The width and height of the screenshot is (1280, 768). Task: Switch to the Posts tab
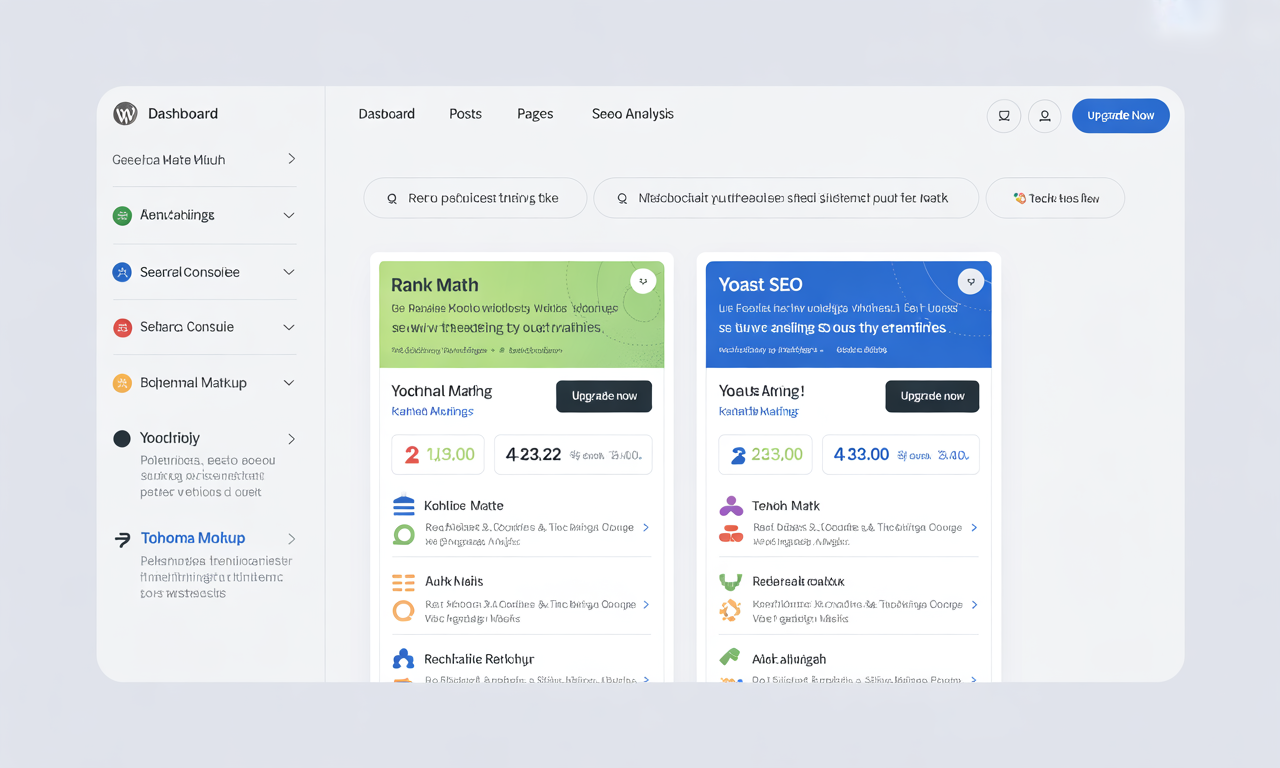pos(465,114)
